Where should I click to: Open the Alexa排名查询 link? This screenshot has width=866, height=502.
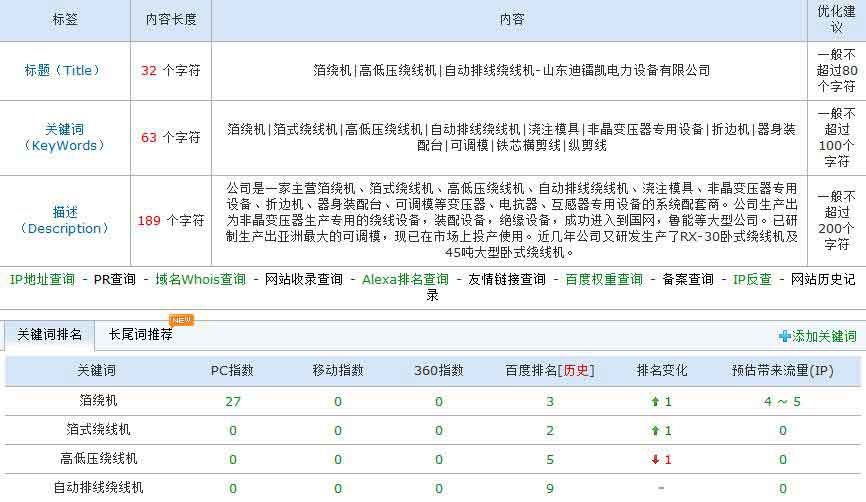tap(405, 279)
